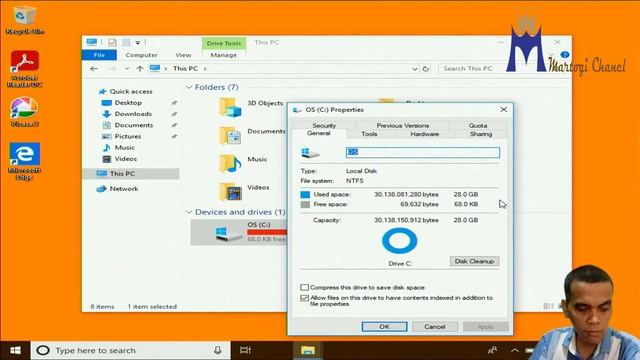
Task: Click the Up arrow in File Explorer
Action: pos(140,69)
